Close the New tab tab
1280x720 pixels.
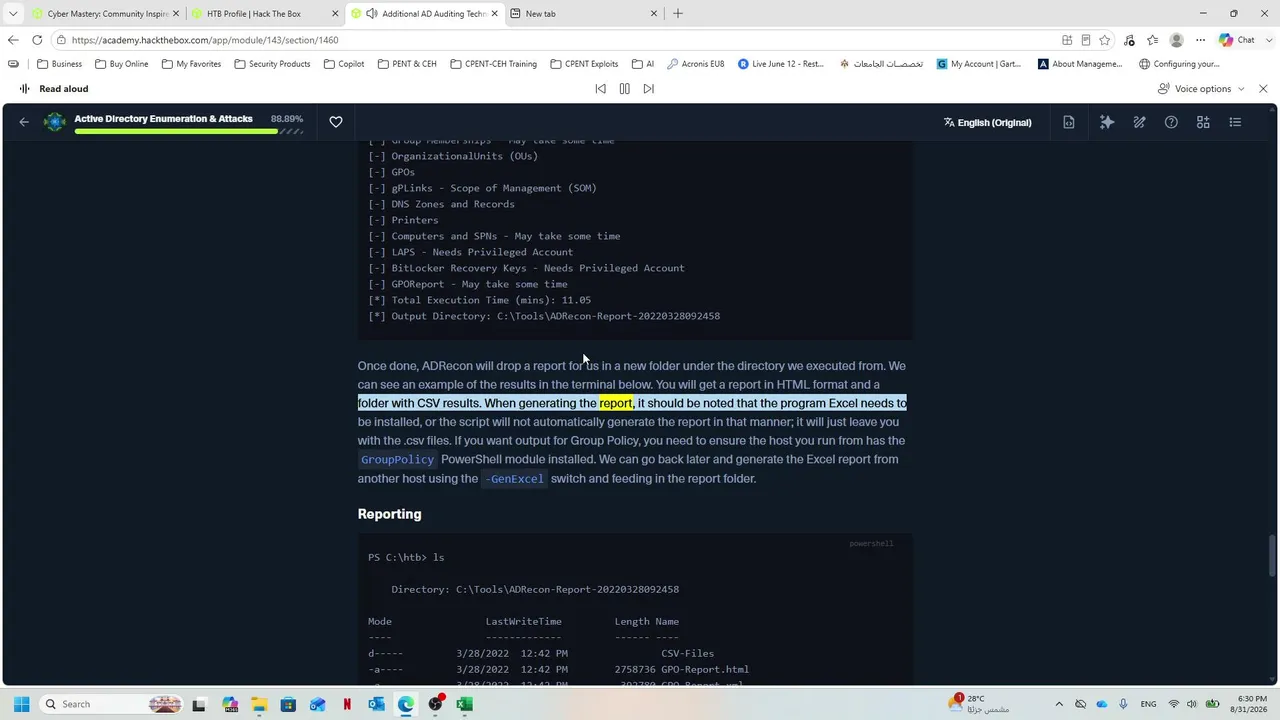coord(655,14)
